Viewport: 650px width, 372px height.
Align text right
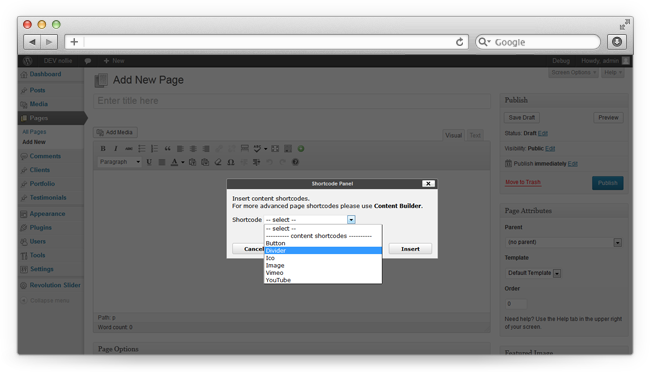pyautogui.click(x=206, y=148)
